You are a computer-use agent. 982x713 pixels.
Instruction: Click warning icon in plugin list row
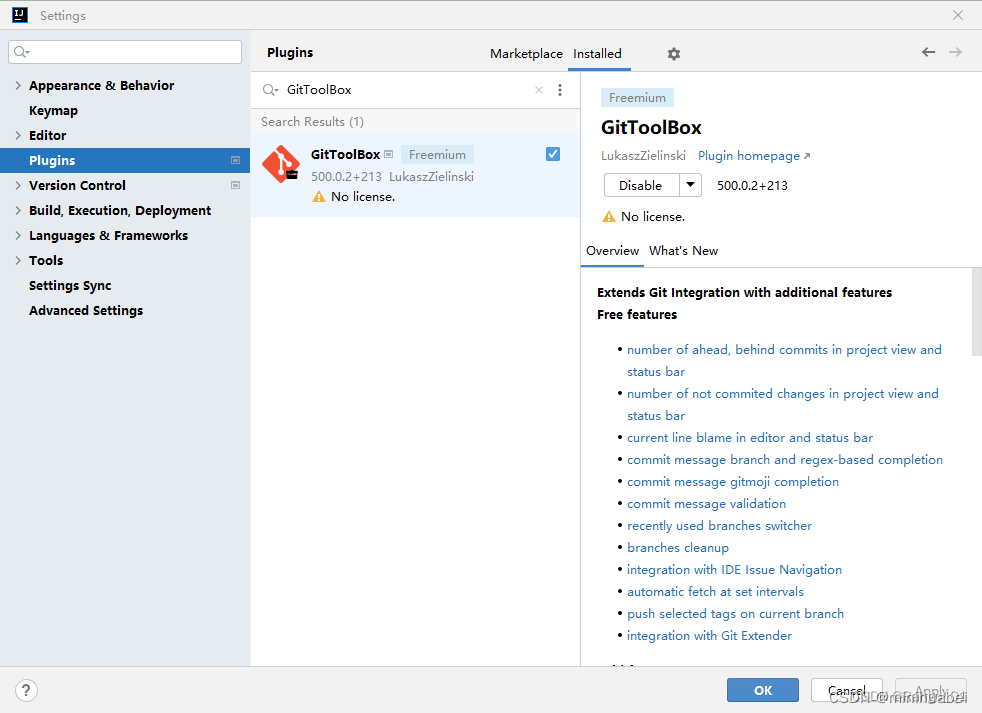point(319,197)
